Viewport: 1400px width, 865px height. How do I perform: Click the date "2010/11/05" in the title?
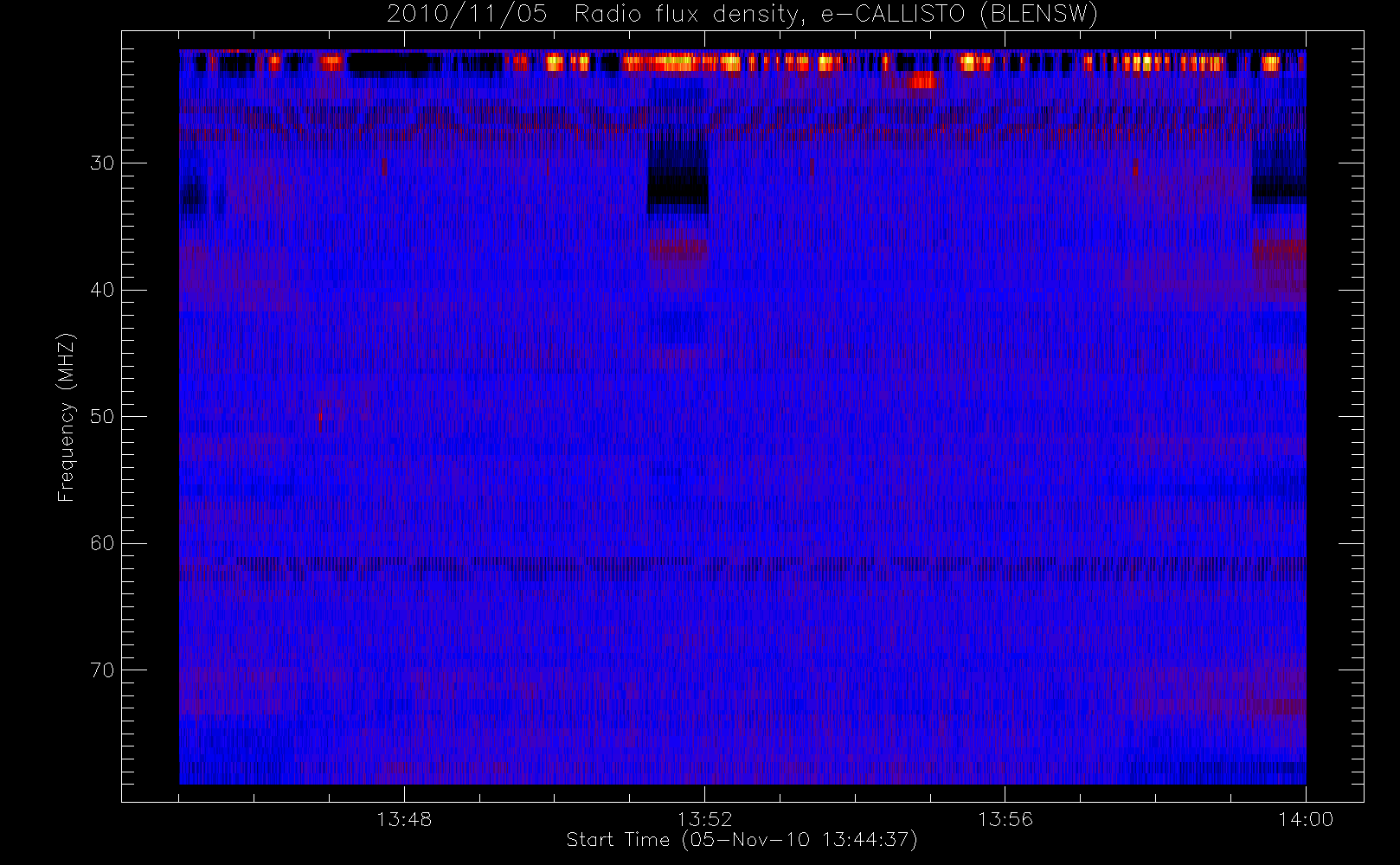[466, 15]
